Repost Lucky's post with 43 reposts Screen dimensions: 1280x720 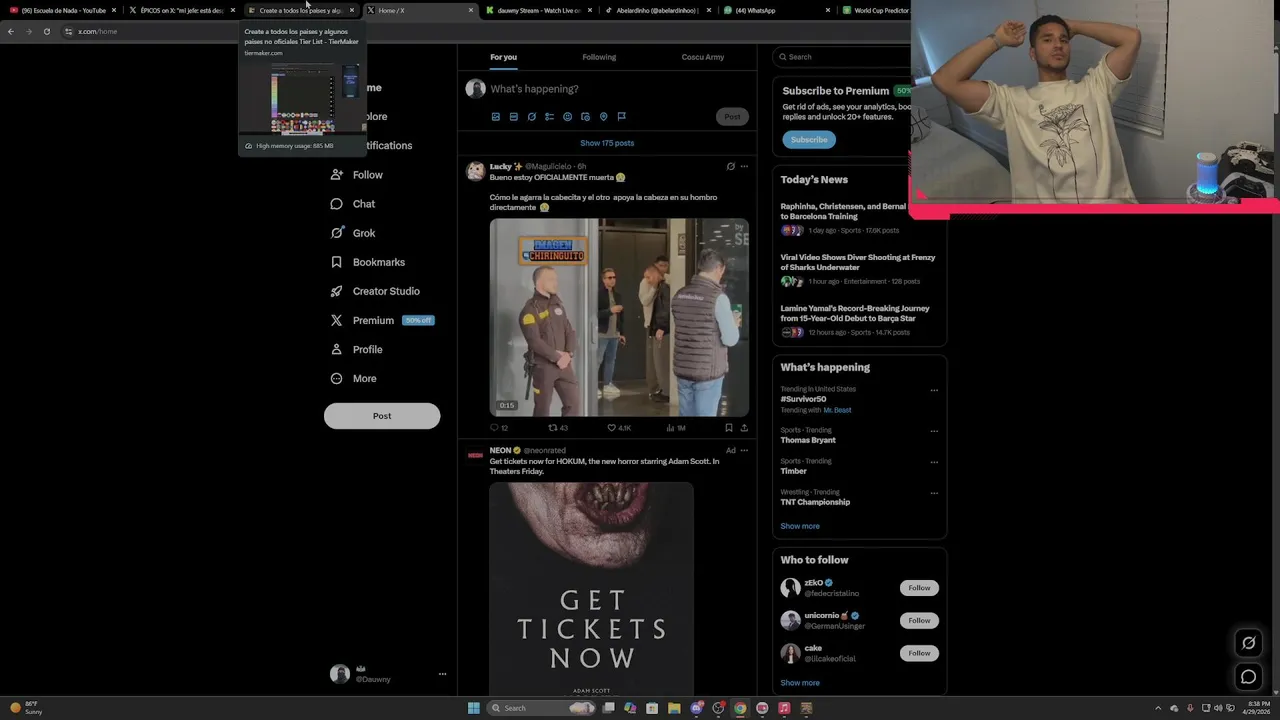pyautogui.click(x=557, y=428)
